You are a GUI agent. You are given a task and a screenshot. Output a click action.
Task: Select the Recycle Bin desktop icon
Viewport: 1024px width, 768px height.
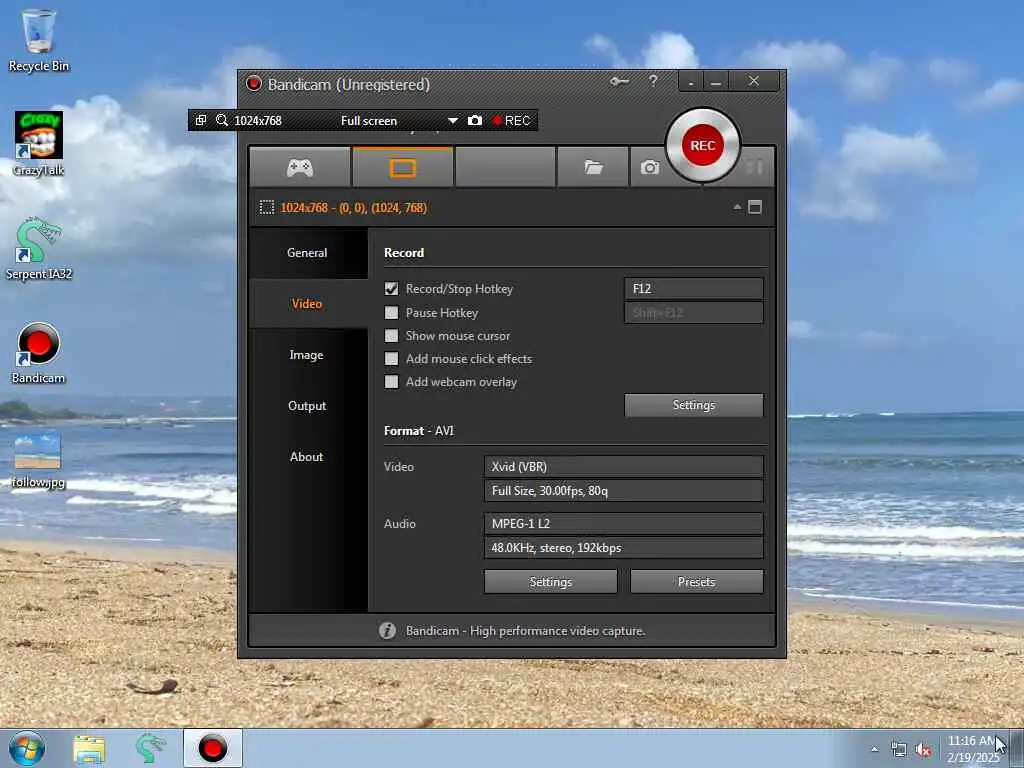point(39,40)
